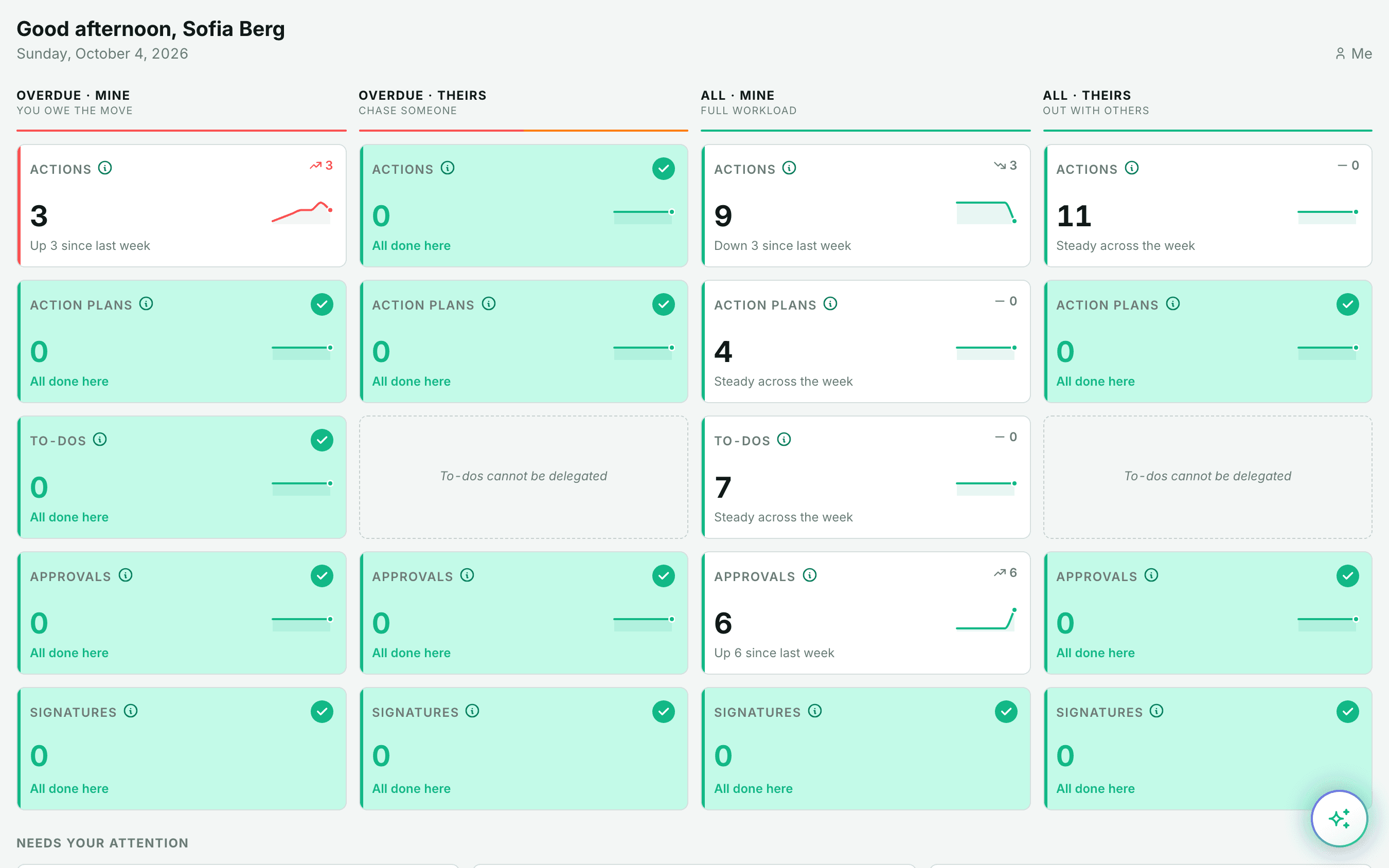Image resolution: width=1389 pixels, height=868 pixels.
Task: Click info icon on Overdue Theirs Actions card
Action: pos(447,168)
